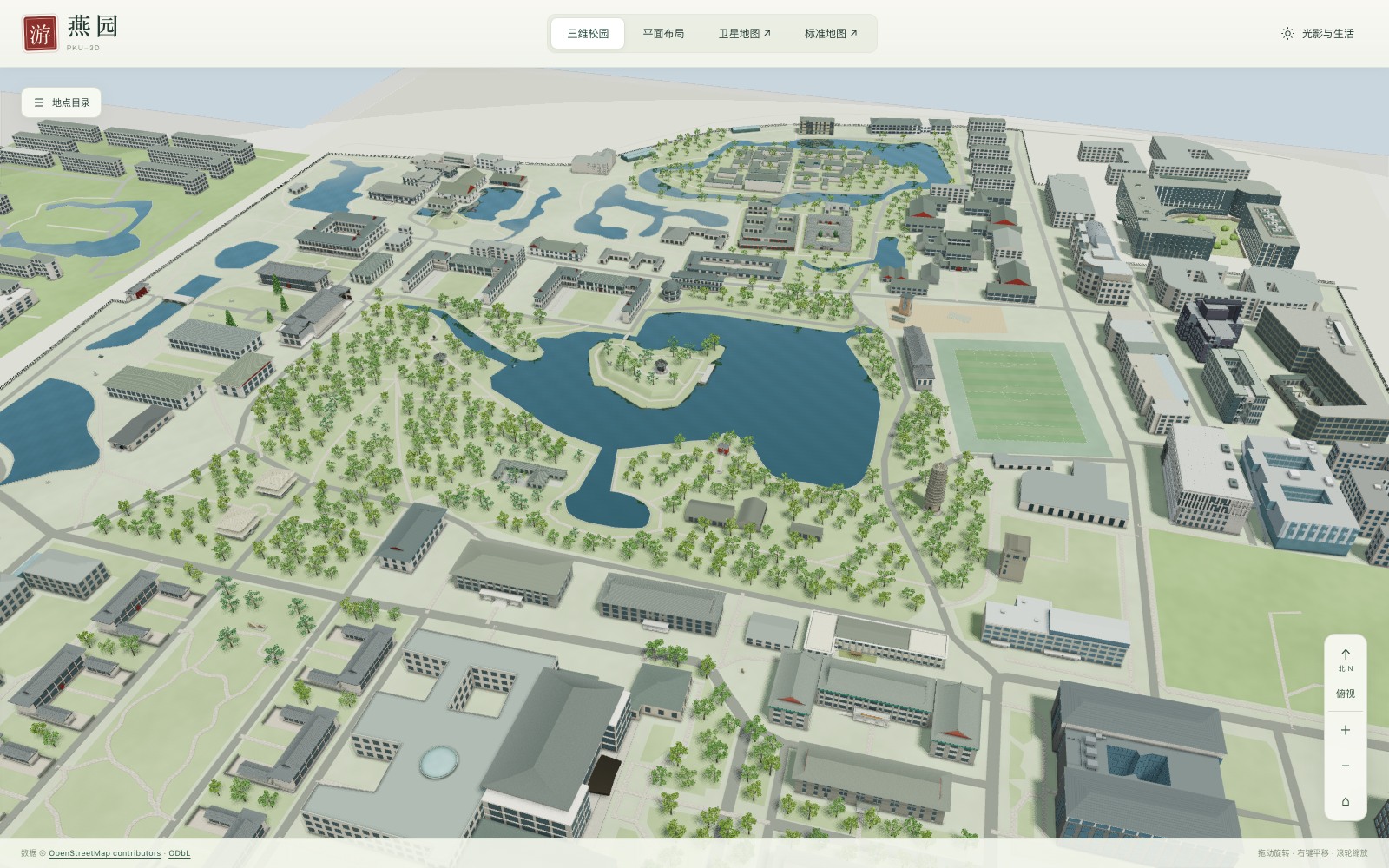Open the OpenStreetMap contributors link

tap(104, 853)
